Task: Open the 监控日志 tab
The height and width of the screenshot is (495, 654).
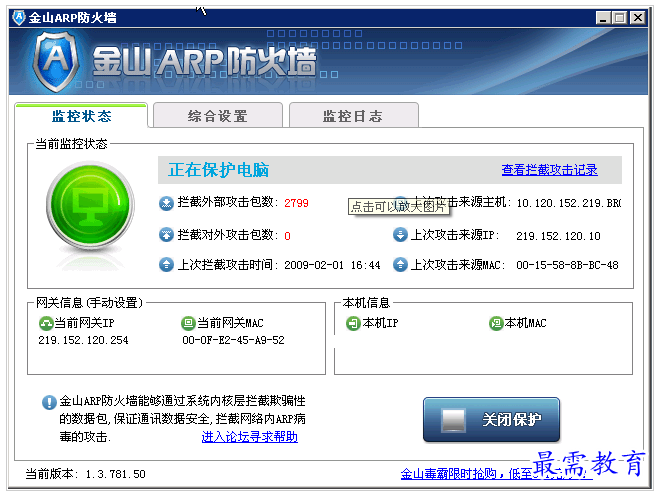Action: [353, 115]
